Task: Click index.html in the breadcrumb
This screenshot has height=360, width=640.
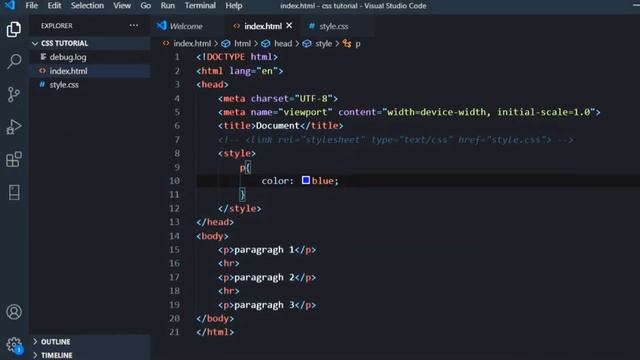Action: [192, 43]
